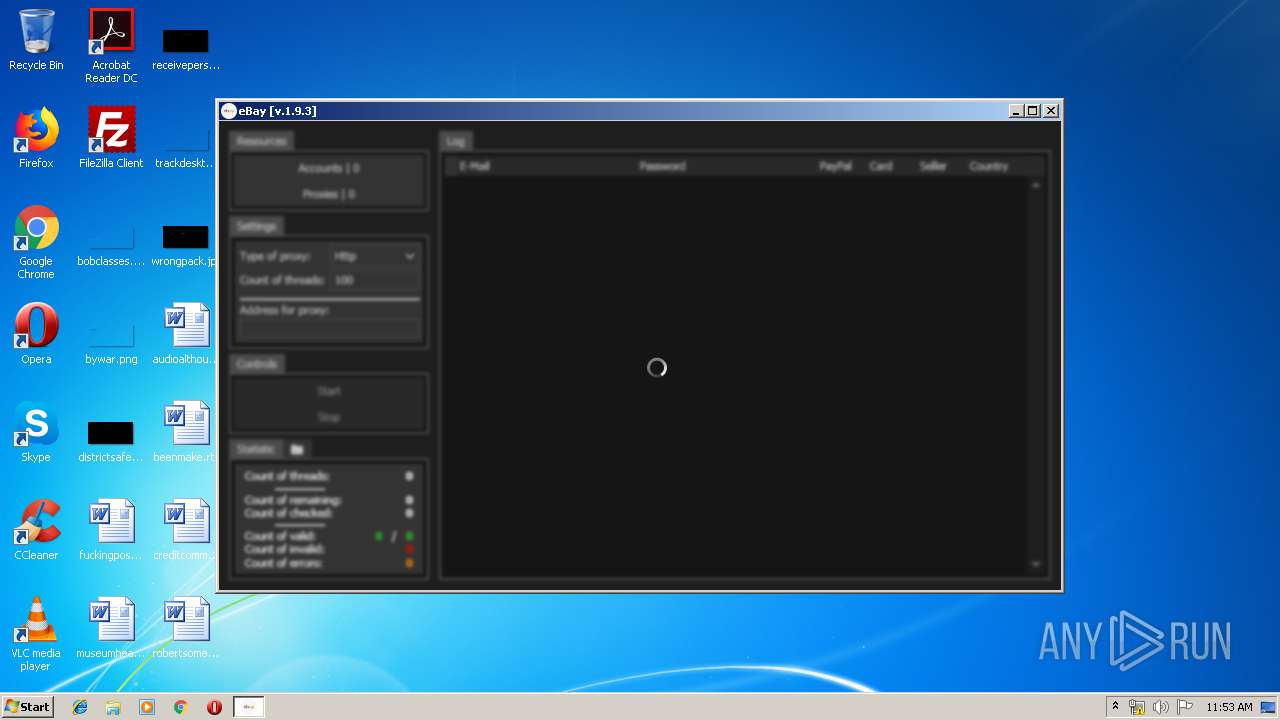Open Skype from the desktop shortcut
This screenshot has width=1280, height=720.
[x=36, y=432]
